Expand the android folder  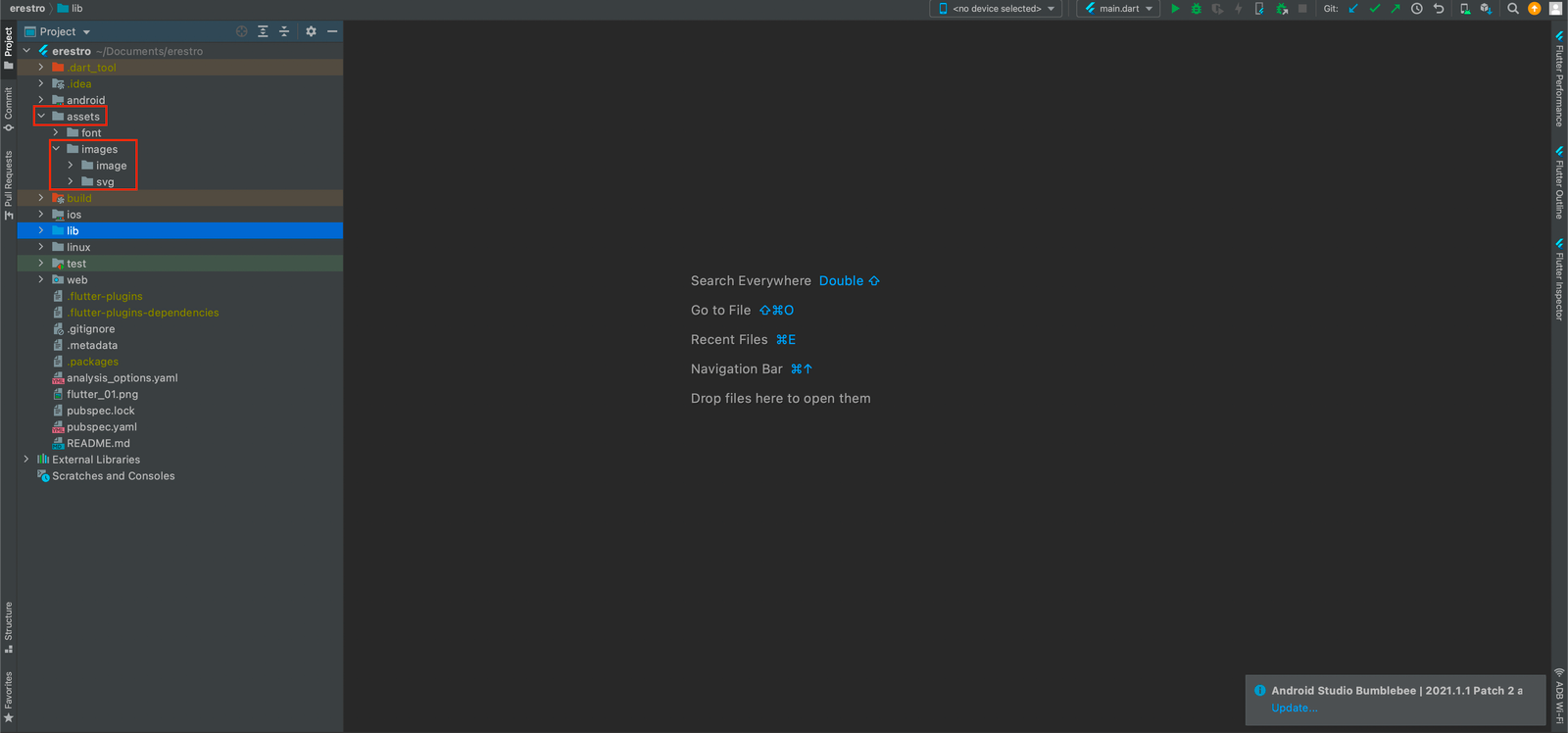[x=41, y=100]
